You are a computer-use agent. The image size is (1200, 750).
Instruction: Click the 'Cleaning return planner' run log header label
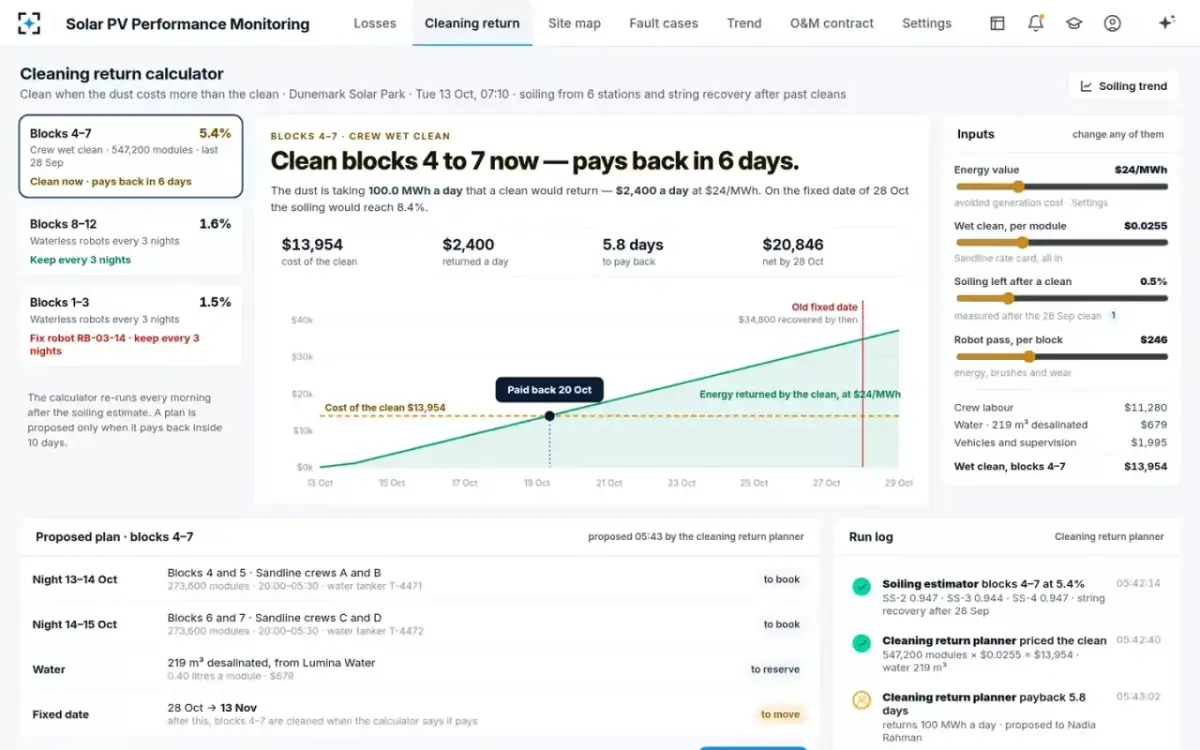[1109, 537]
